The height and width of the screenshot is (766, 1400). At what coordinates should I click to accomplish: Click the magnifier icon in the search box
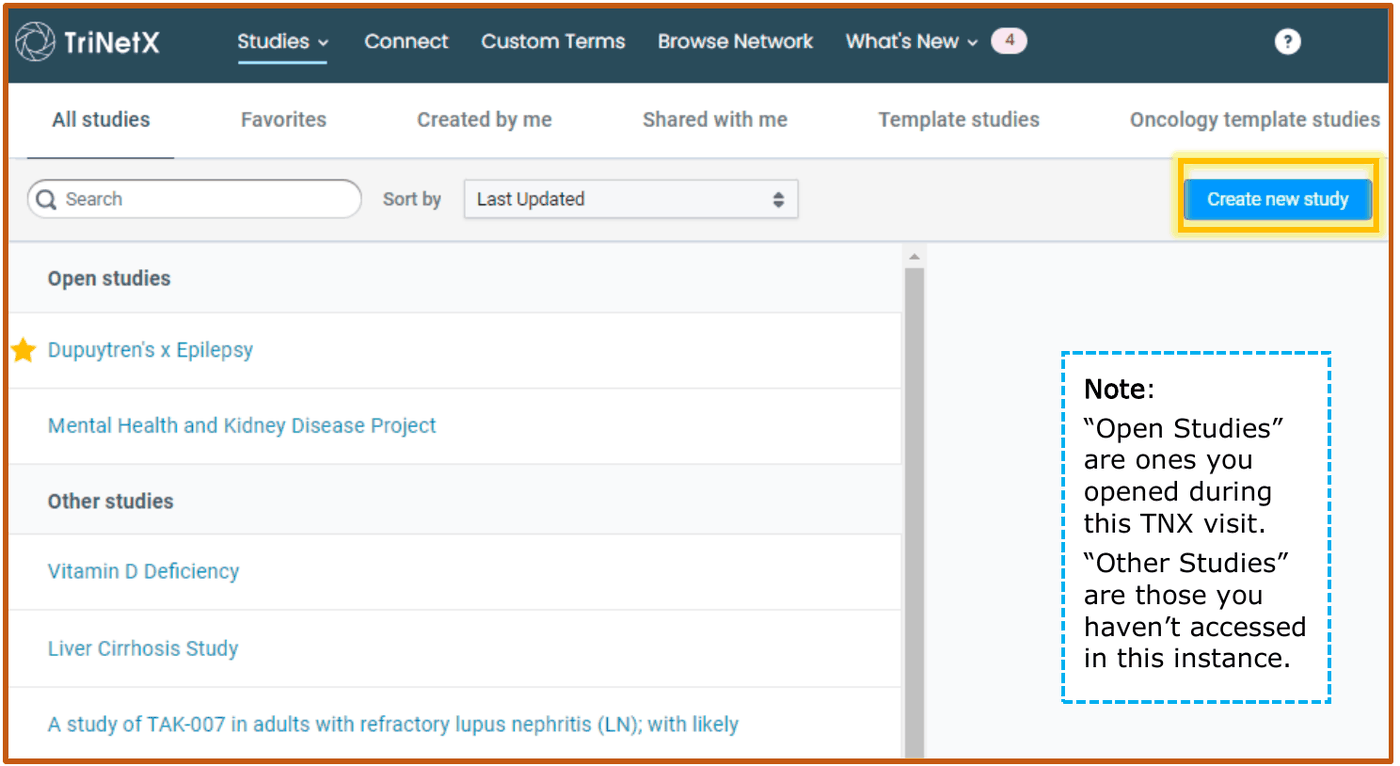tap(46, 199)
